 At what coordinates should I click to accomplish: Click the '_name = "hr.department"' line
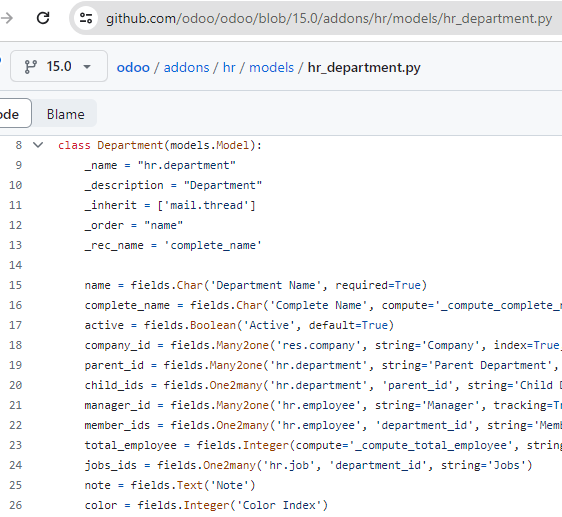point(160,165)
